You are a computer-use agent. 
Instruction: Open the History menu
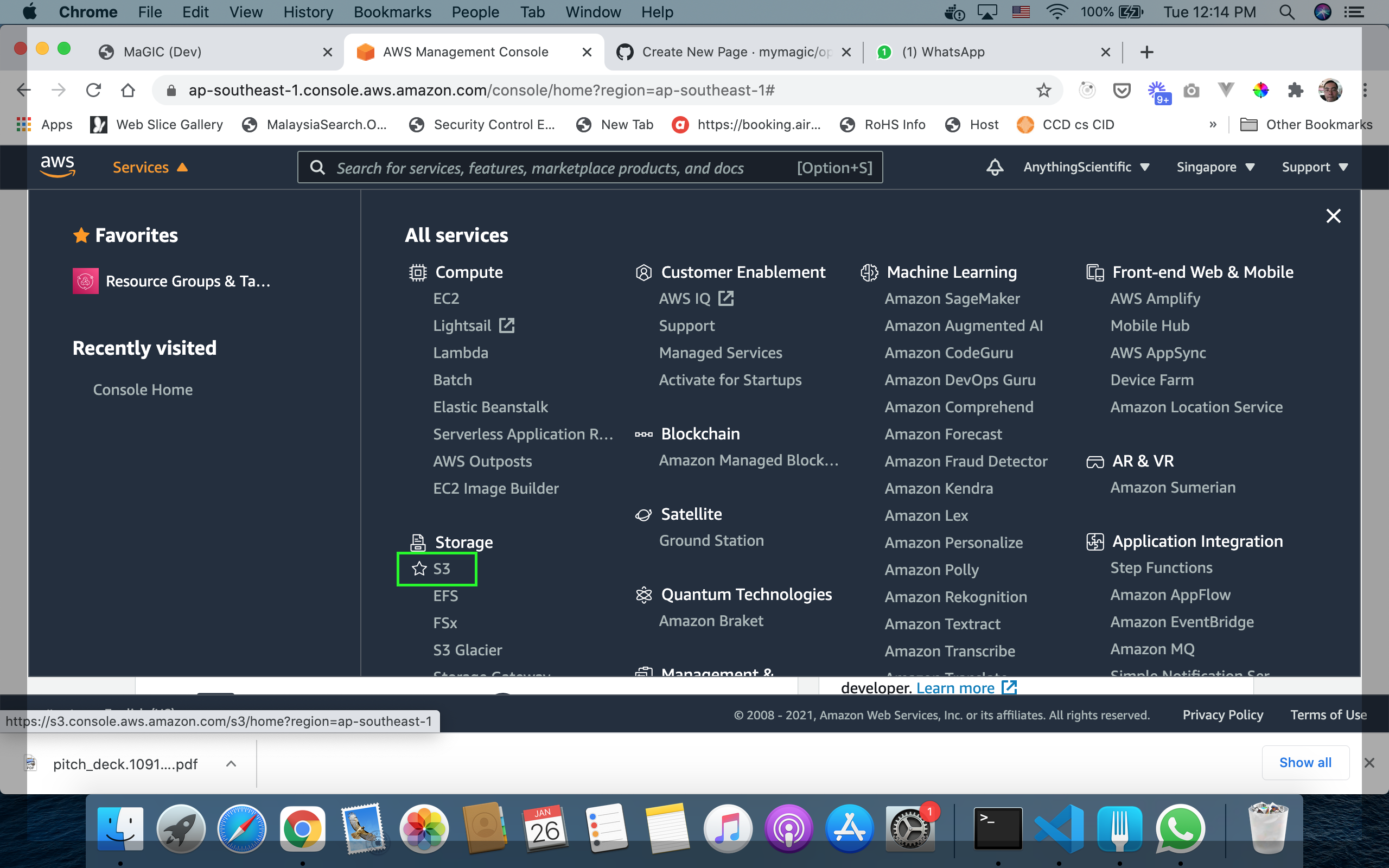[x=308, y=12]
